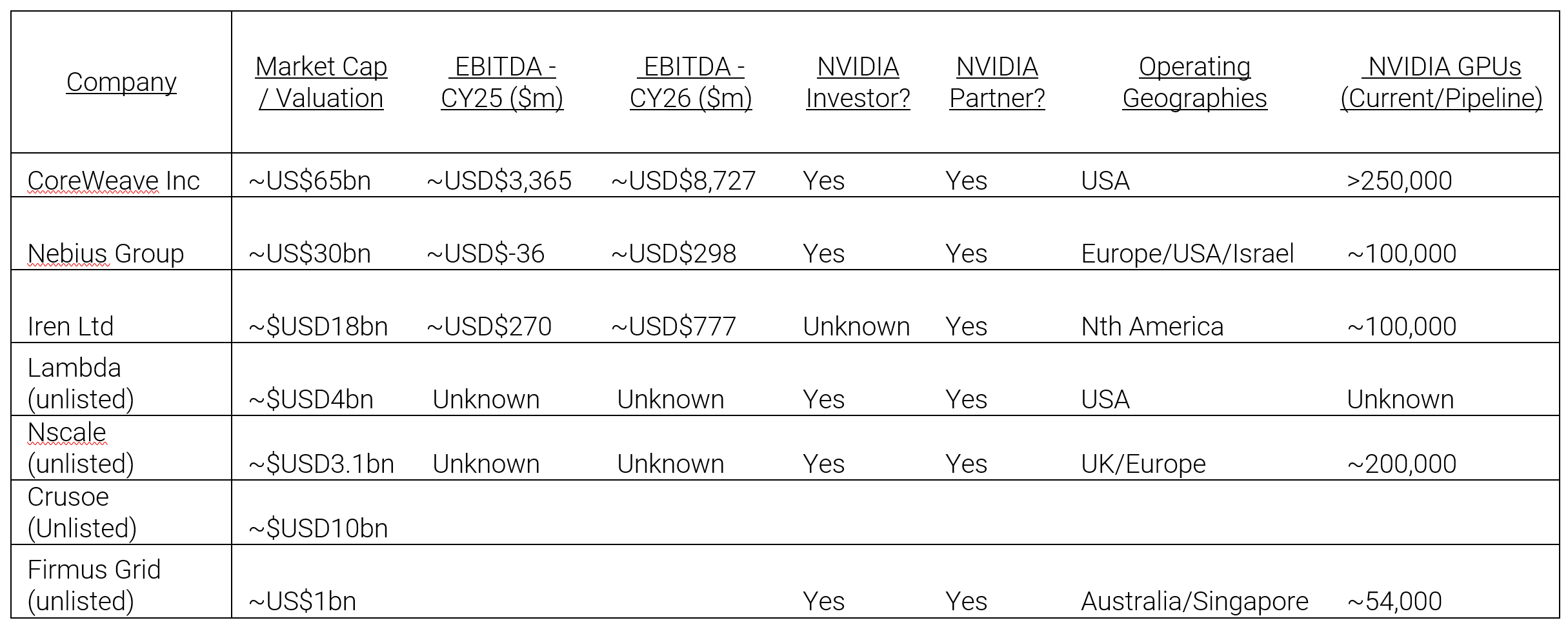Click the Market Cap / Valuation header
The image size is (1568, 627).
[x=321, y=83]
